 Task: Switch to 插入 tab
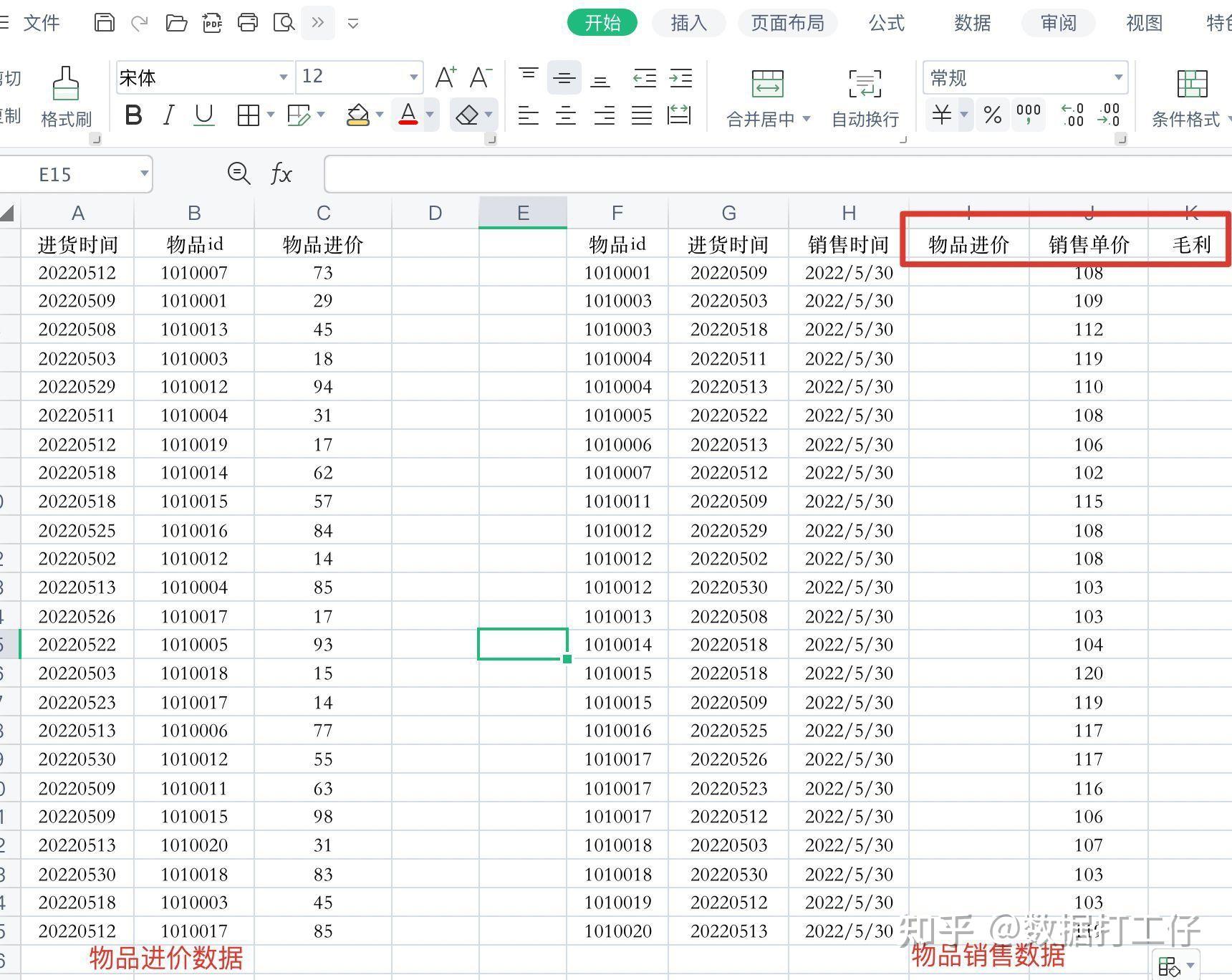point(688,23)
